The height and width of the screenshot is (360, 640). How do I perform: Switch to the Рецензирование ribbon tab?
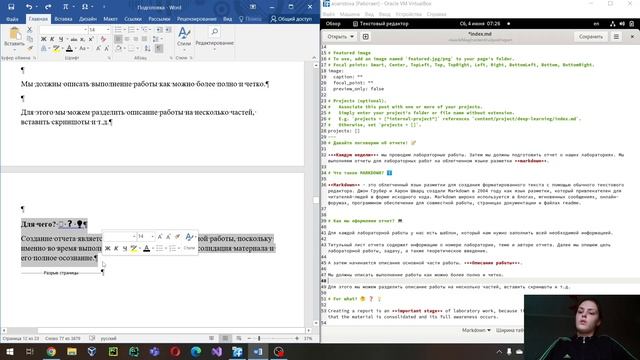(x=197, y=19)
